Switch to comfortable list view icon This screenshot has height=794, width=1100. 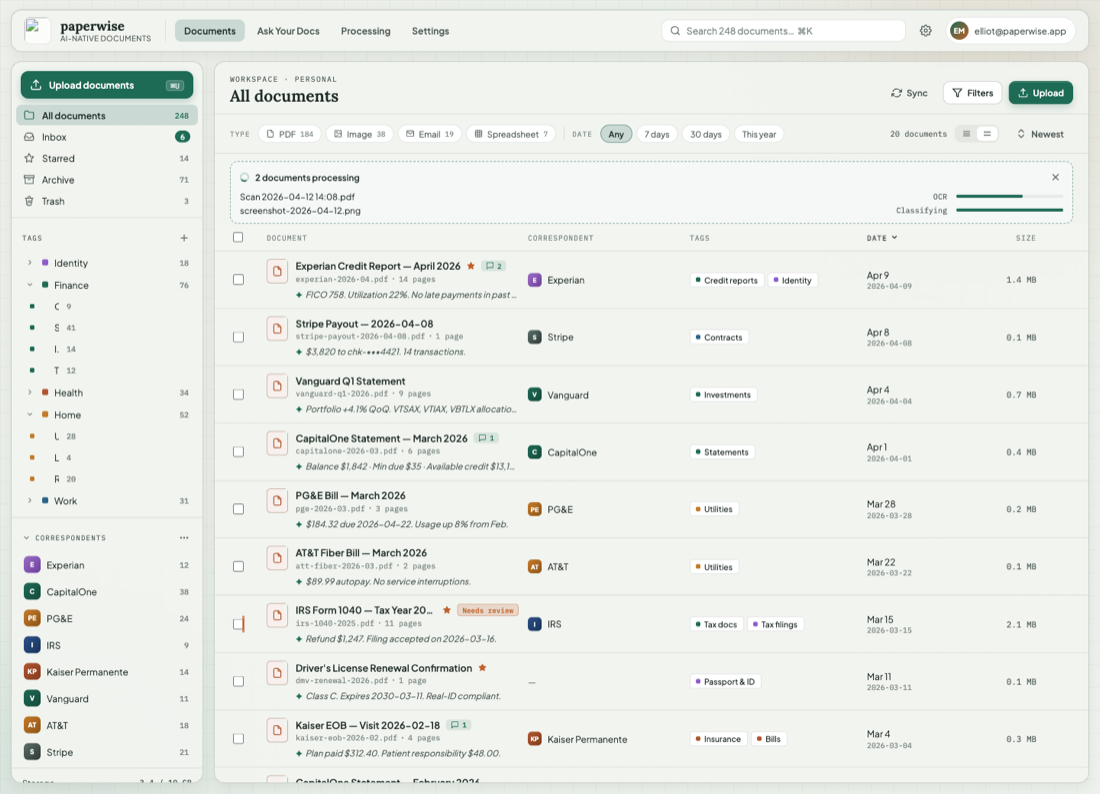click(x=986, y=134)
